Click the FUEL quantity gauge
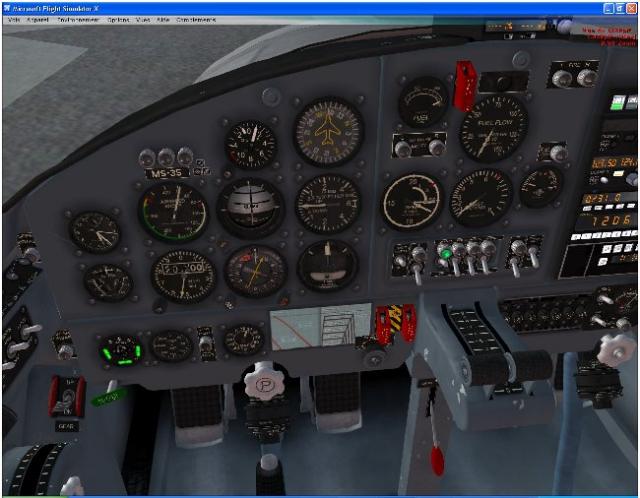 coord(423,102)
